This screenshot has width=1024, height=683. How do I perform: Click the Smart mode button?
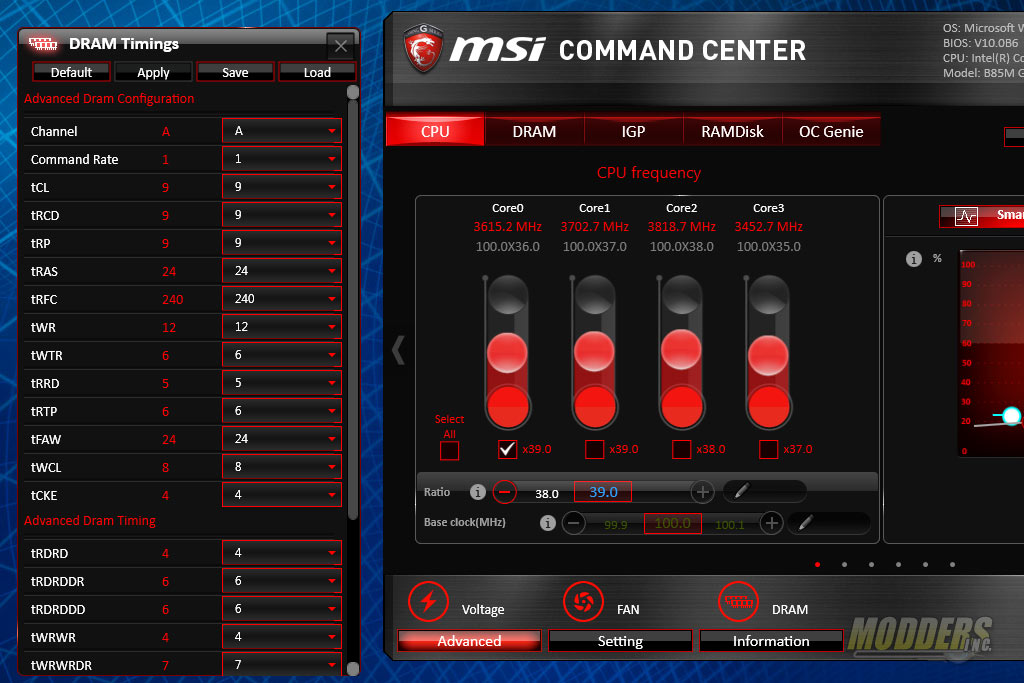[x=982, y=215]
